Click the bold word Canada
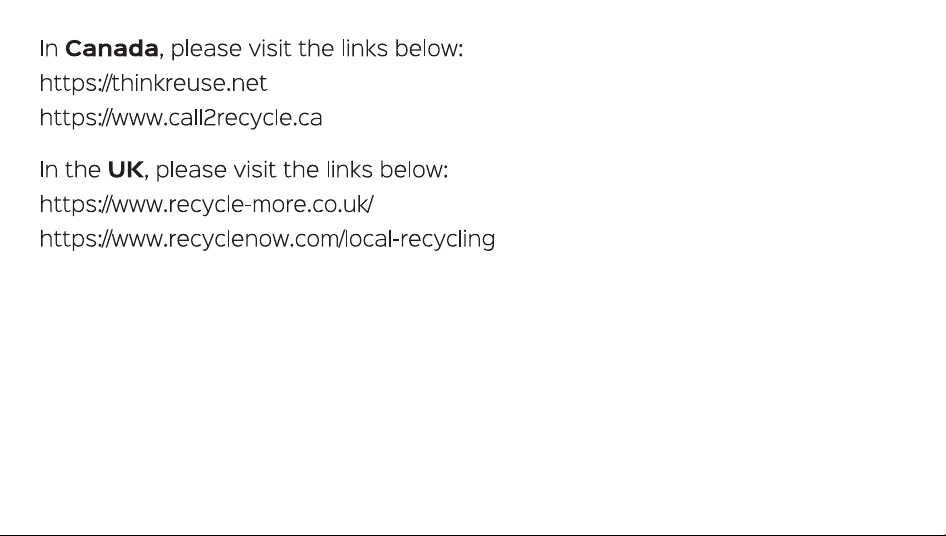Viewport: 946px width, 536px height. (112, 48)
